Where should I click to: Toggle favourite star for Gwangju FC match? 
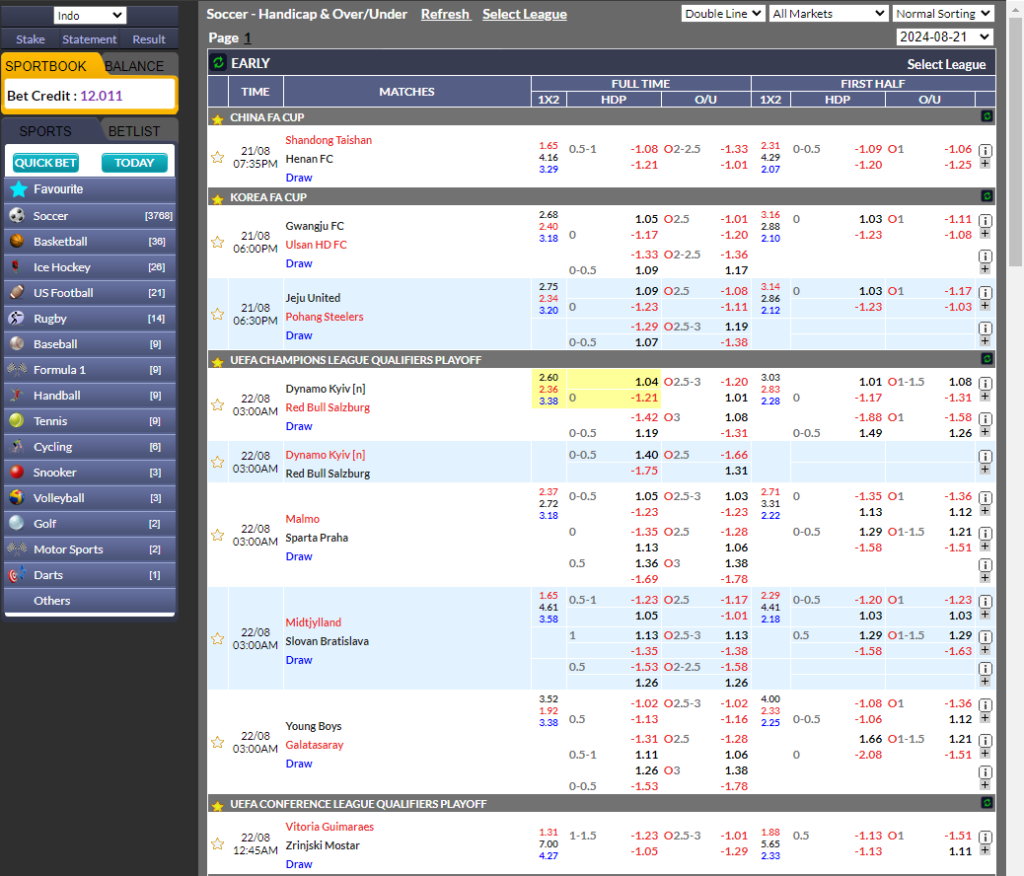coord(217,242)
